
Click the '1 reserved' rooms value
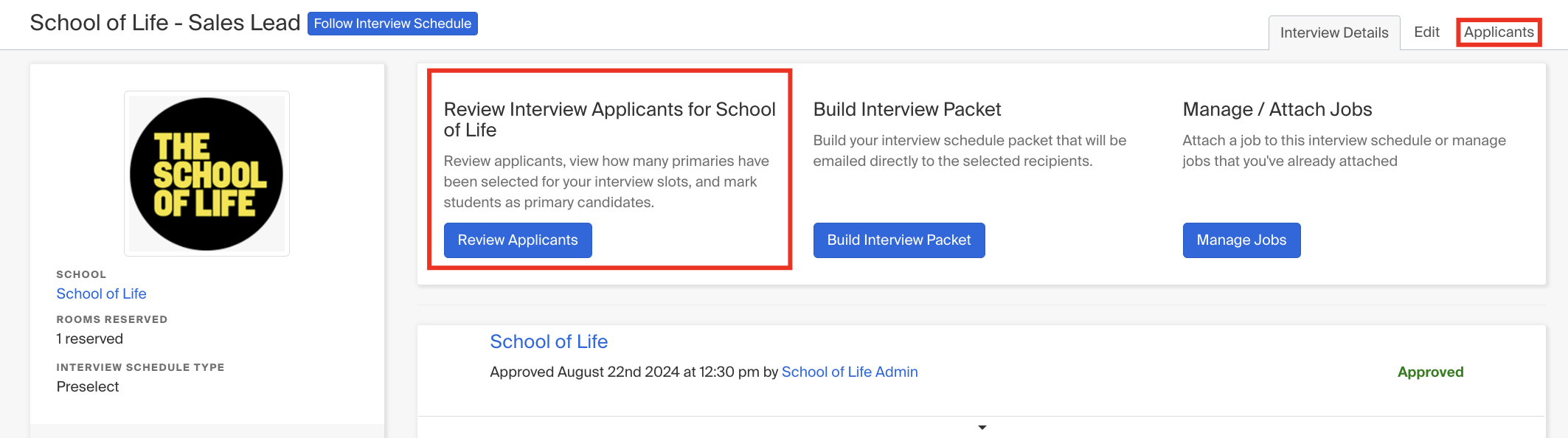click(x=90, y=338)
